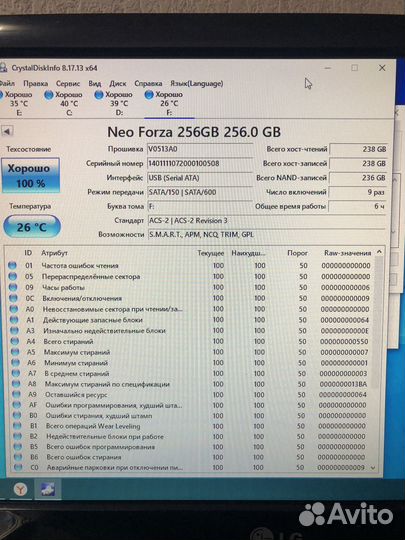
Task: Maximize the CrystalDiskInfo window
Action: click(355, 68)
